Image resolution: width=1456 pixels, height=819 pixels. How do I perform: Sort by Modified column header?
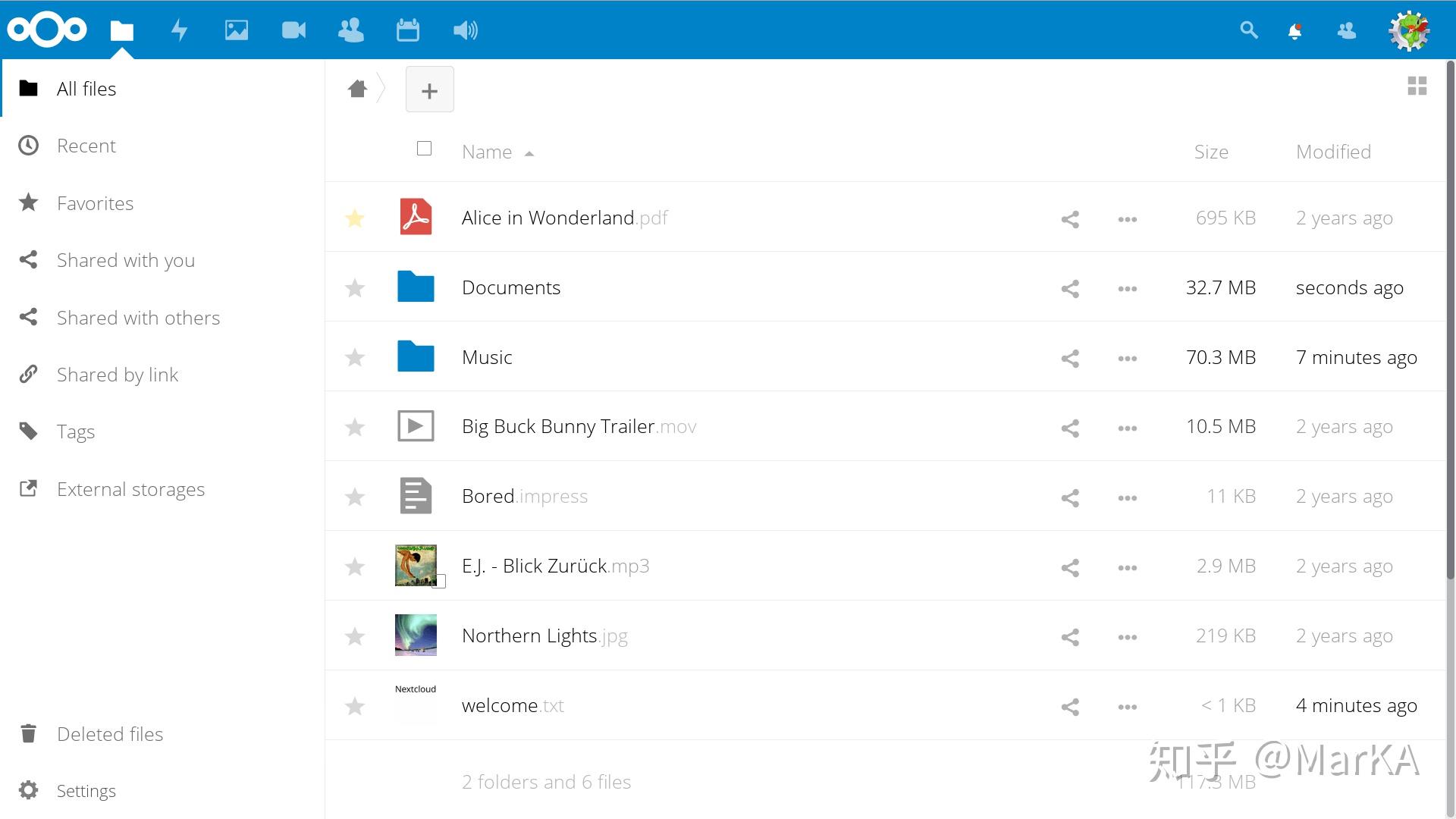coord(1333,152)
